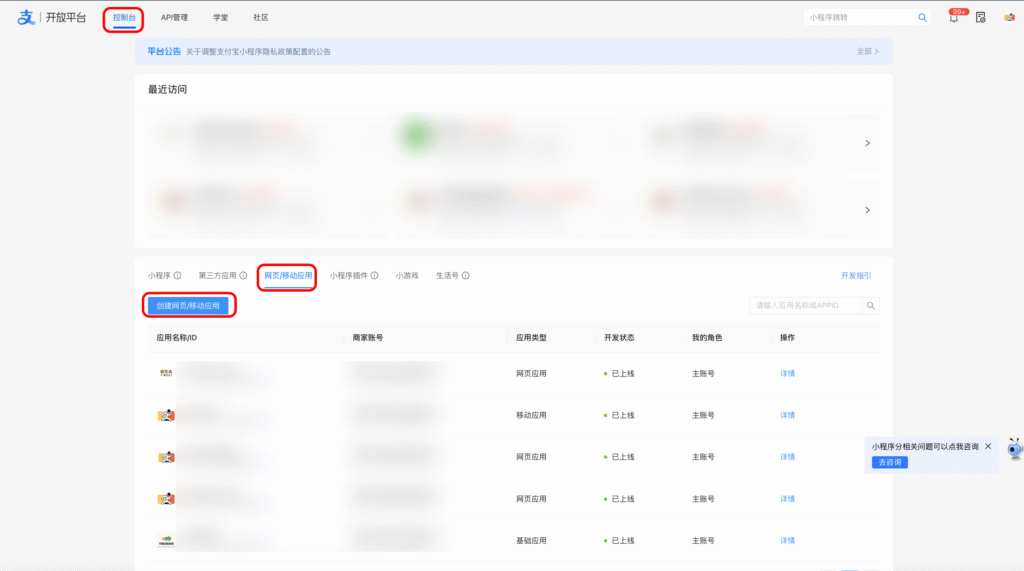
Task: Click the 去咨询 button
Action: (889, 462)
